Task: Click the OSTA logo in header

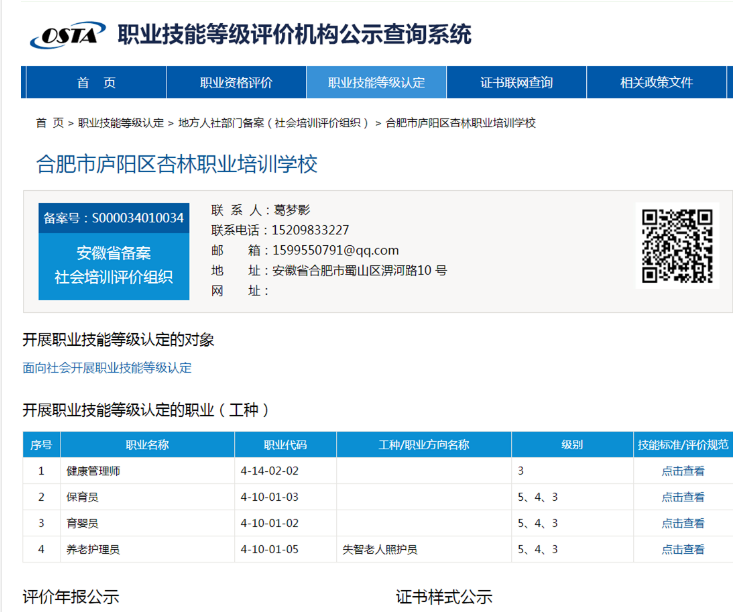Action: [68, 35]
